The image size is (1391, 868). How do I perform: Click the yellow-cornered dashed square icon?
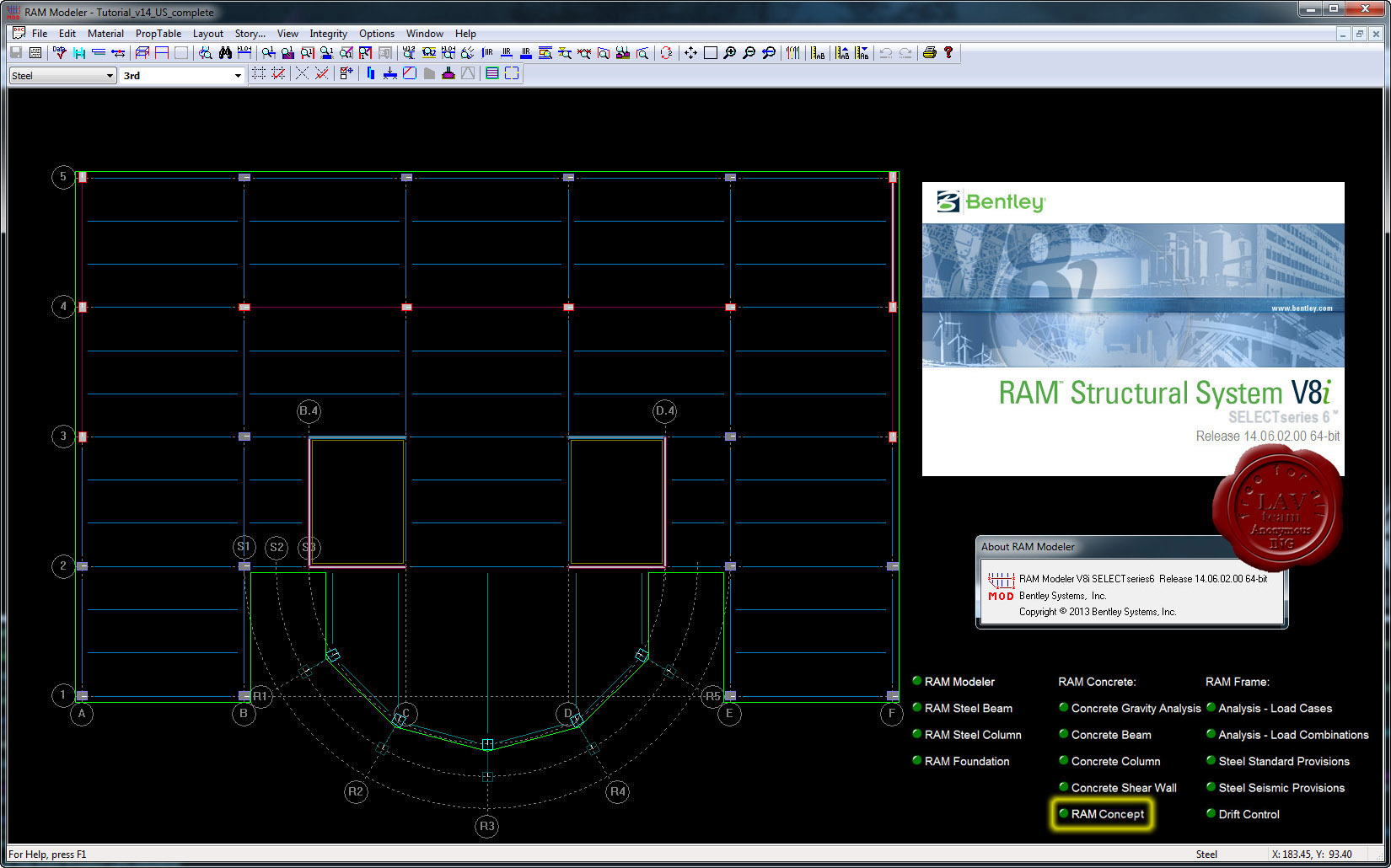click(512, 73)
